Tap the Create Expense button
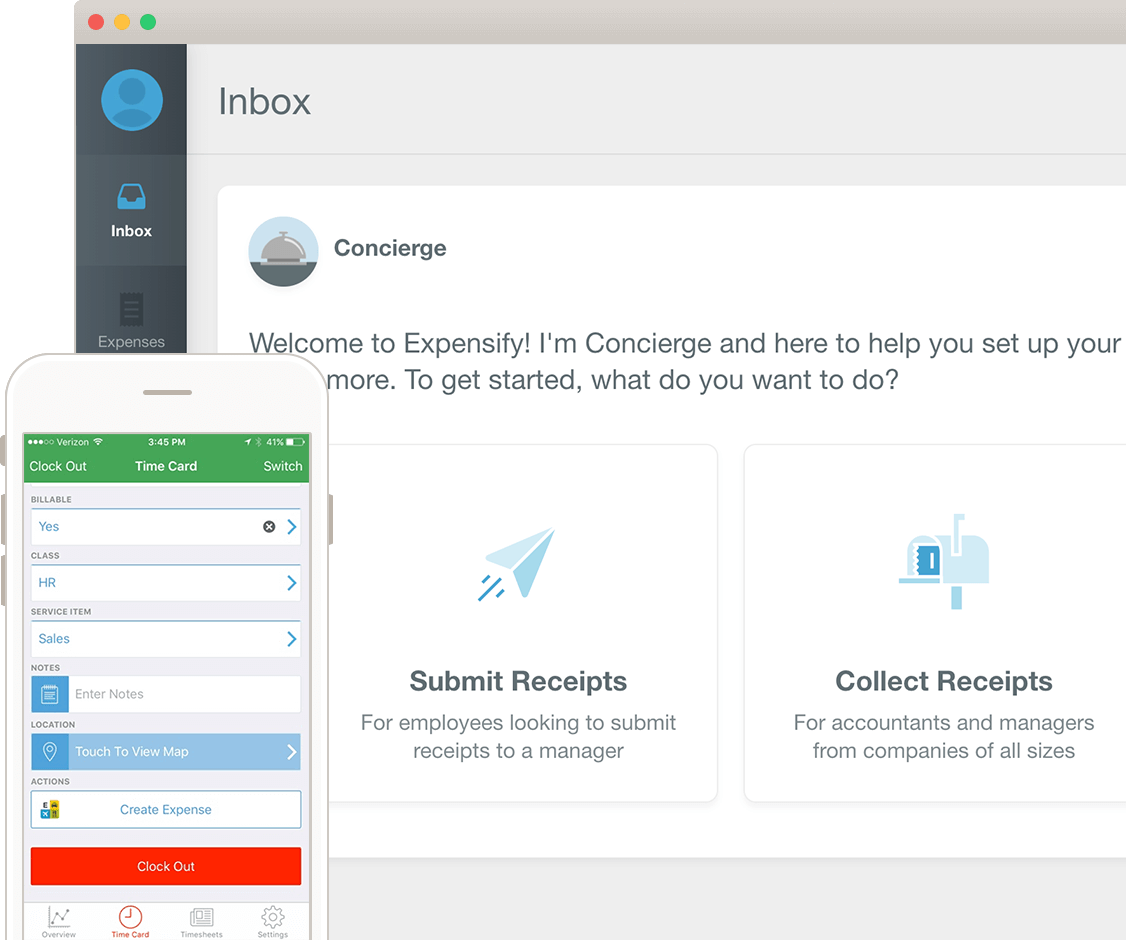 [x=166, y=809]
